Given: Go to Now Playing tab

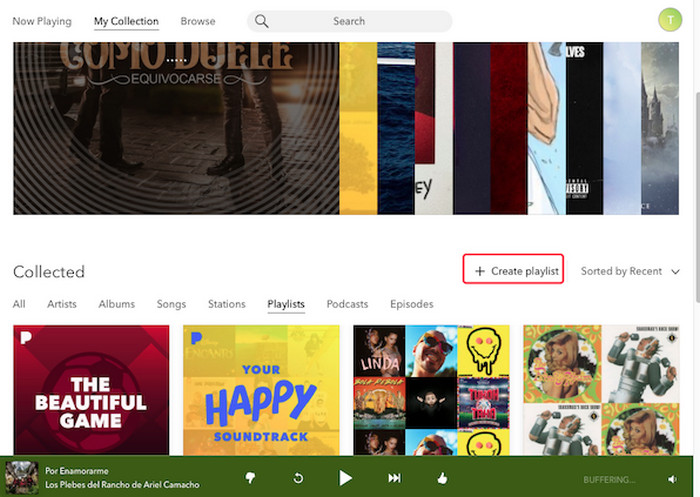Looking at the screenshot, I should [42, 21].
